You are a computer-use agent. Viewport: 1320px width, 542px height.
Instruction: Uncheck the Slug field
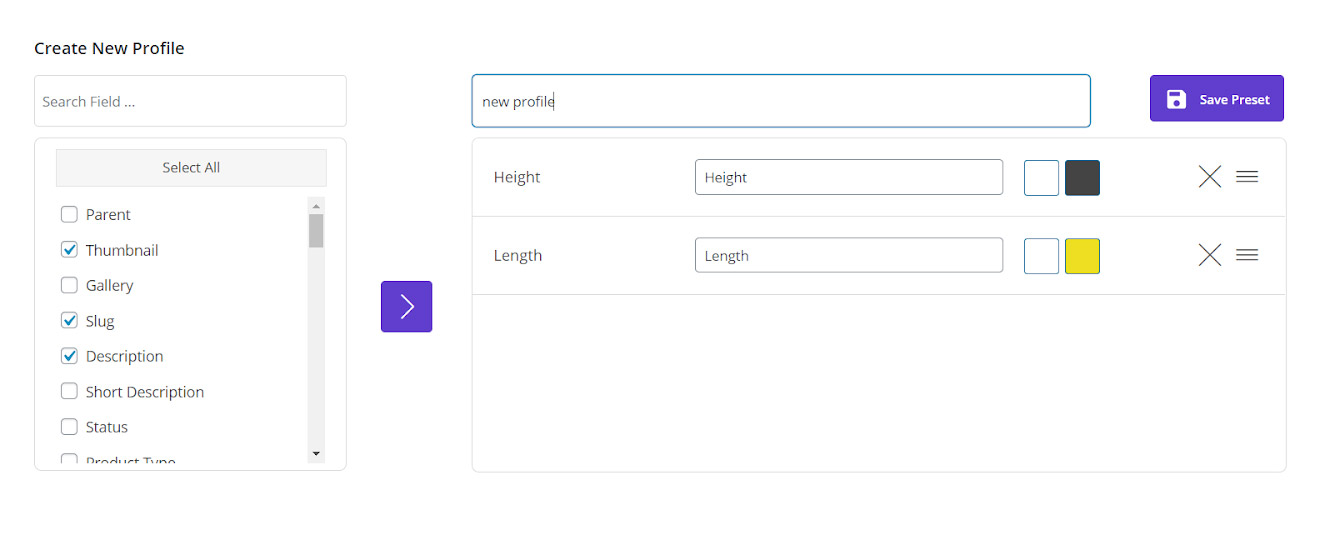point(69,321)
